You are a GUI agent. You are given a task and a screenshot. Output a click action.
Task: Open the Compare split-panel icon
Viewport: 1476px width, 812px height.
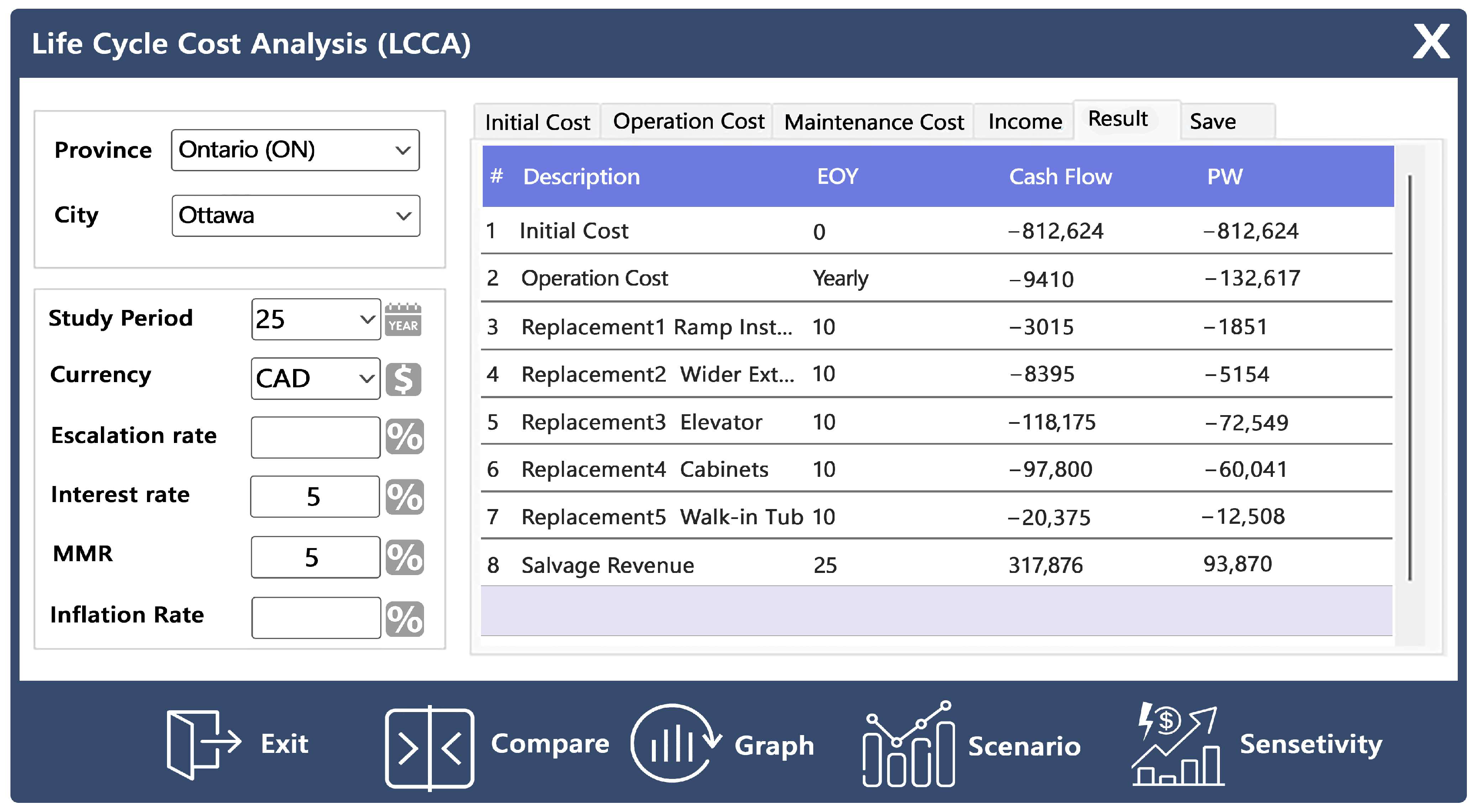(429, 748)
